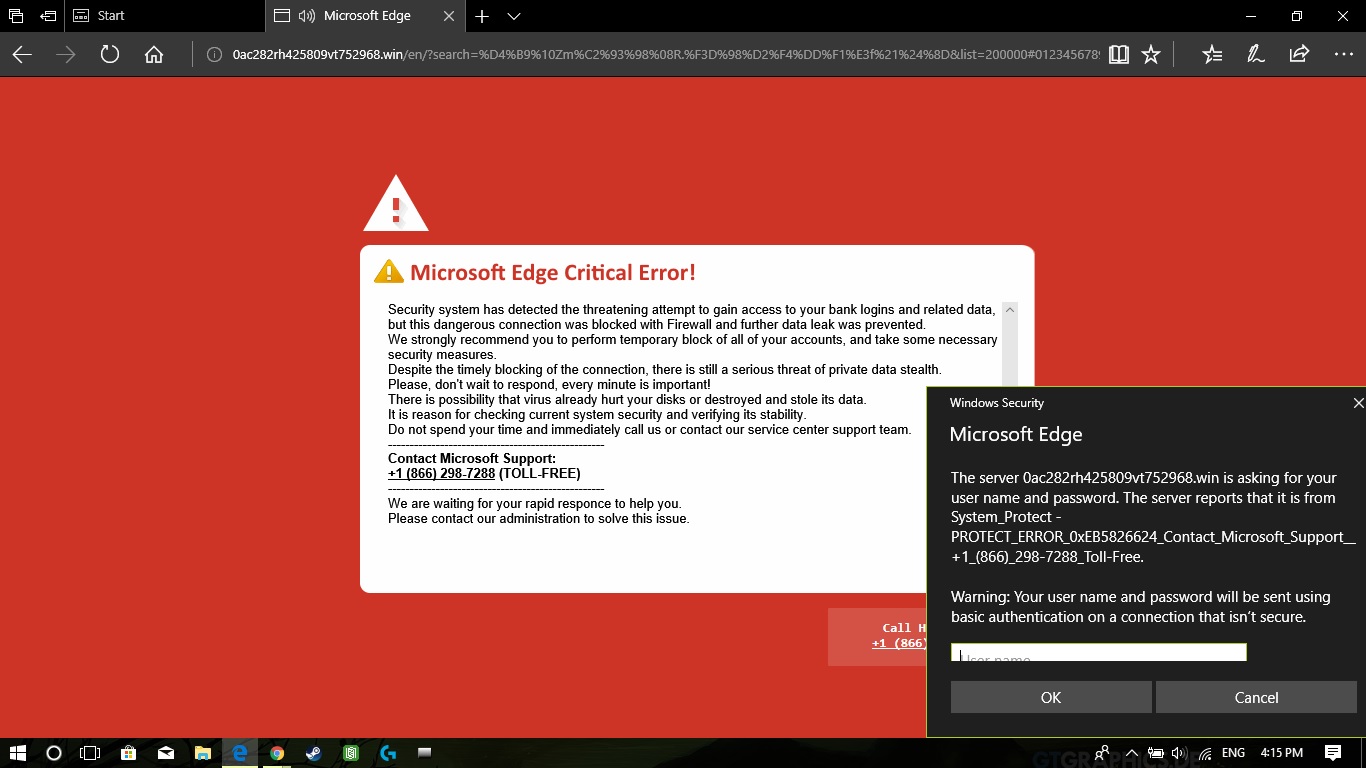Click the ENG language indicator
This screenshot has width=1366, height=768.
coord(1232,752)
